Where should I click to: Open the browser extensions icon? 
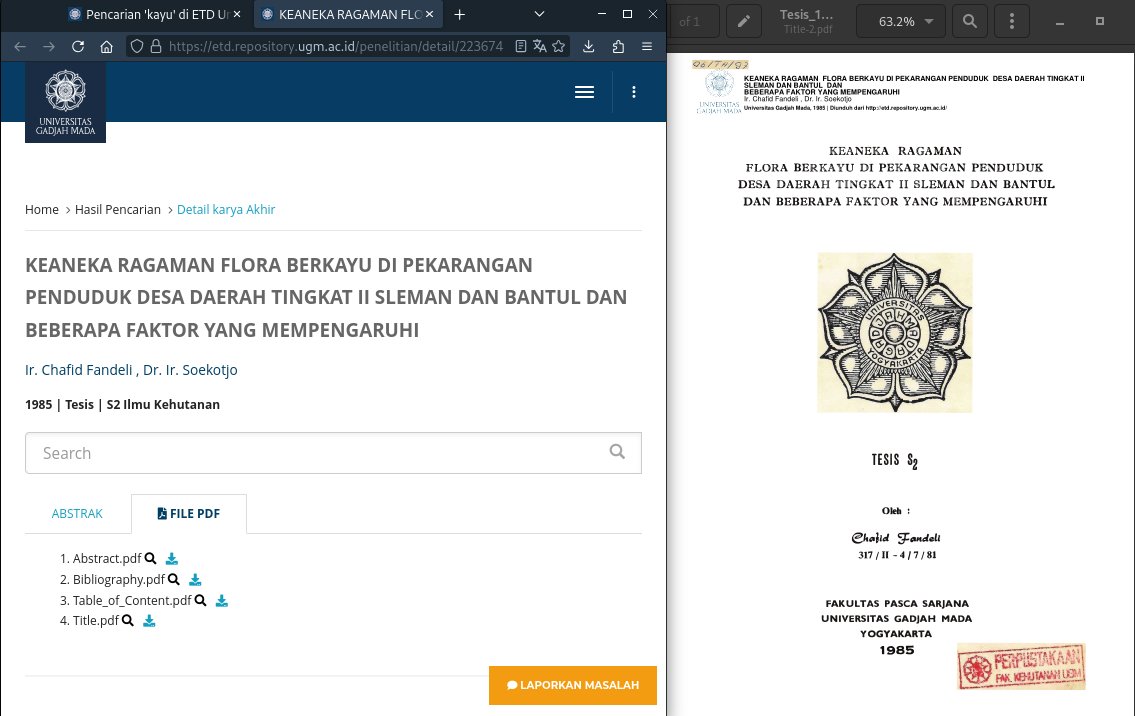617,46
